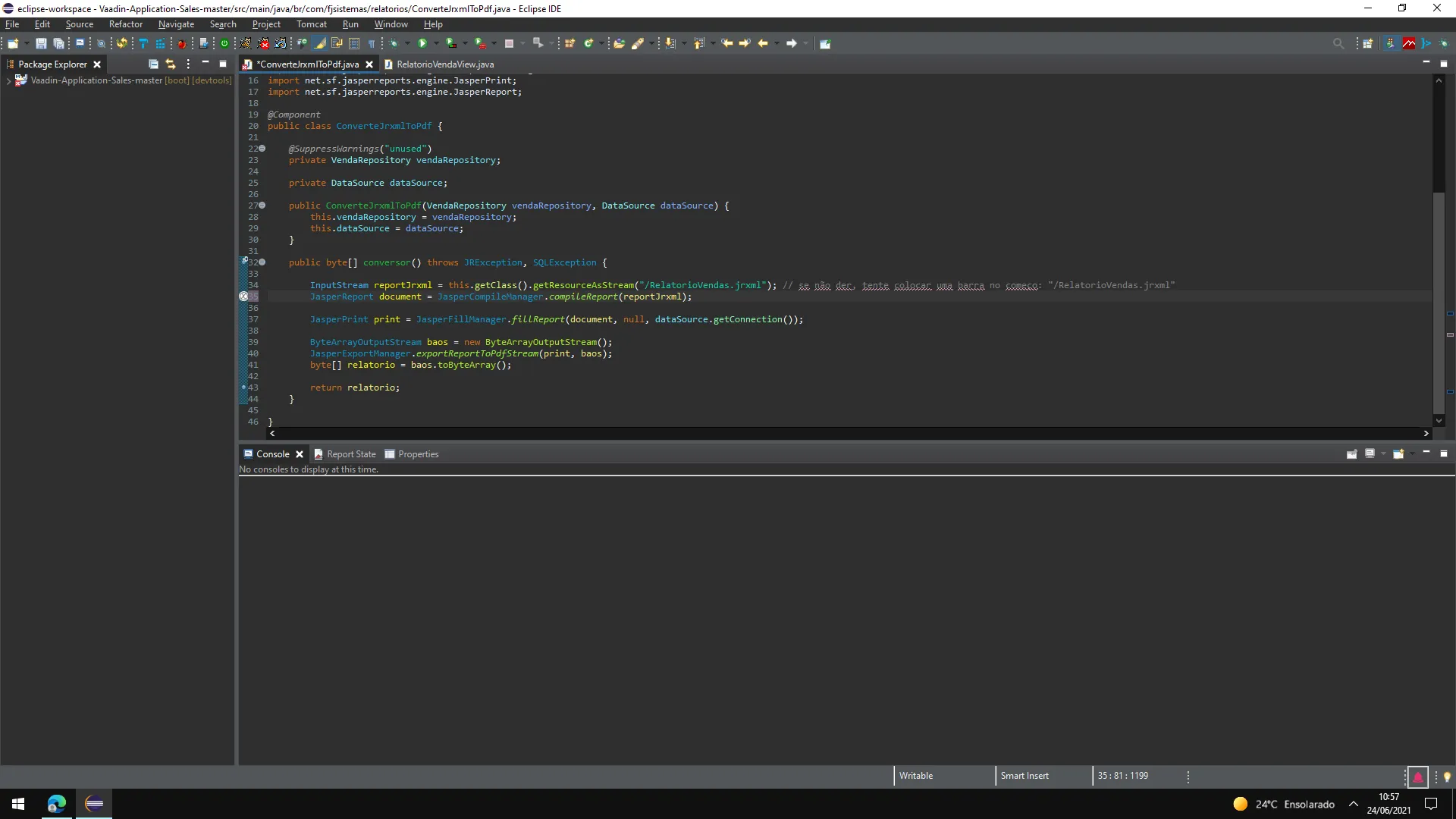
Task: Toggle Mark Occurrences highlighter in toolbar
Action: click(x=320, y=44)
